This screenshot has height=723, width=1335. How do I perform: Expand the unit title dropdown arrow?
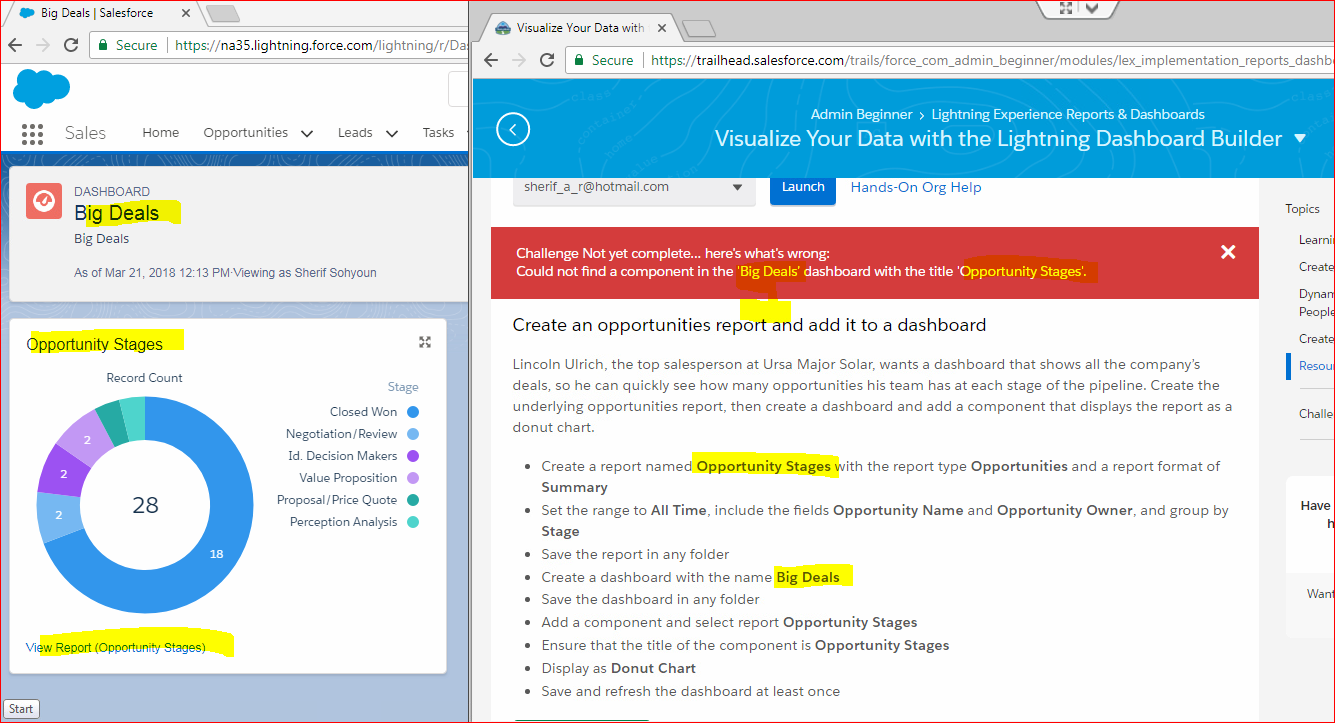[1300, 139]
